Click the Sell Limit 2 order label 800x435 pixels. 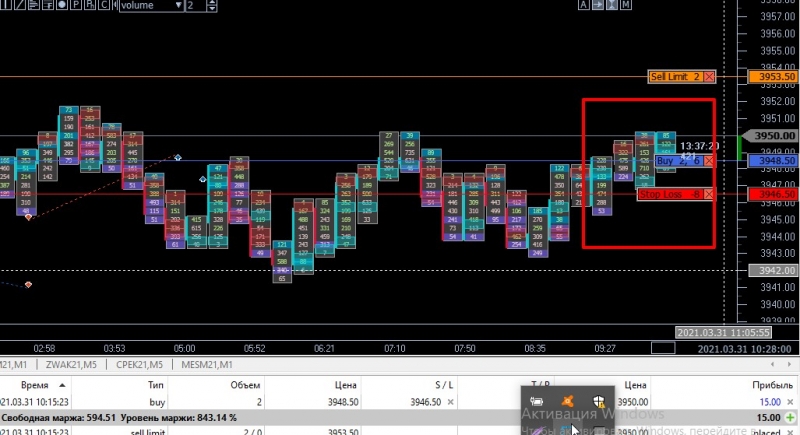pos(676,76)
